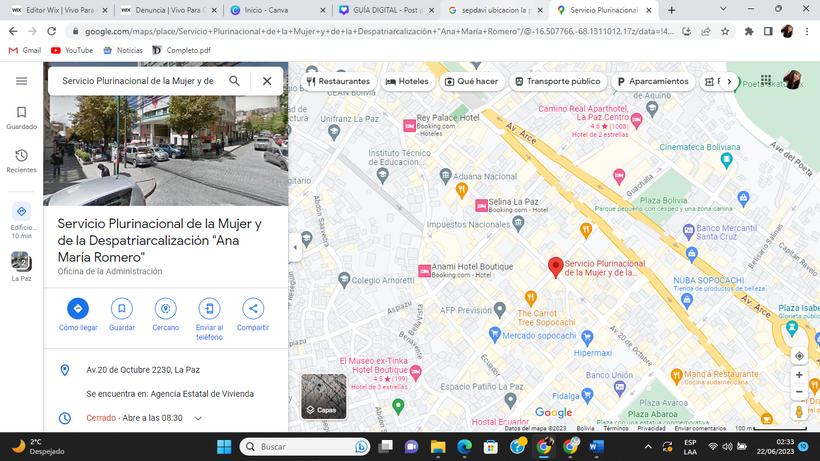Click the AFP Previsión marker
This screenshot has width=820, height=461.
coord(500,309)
